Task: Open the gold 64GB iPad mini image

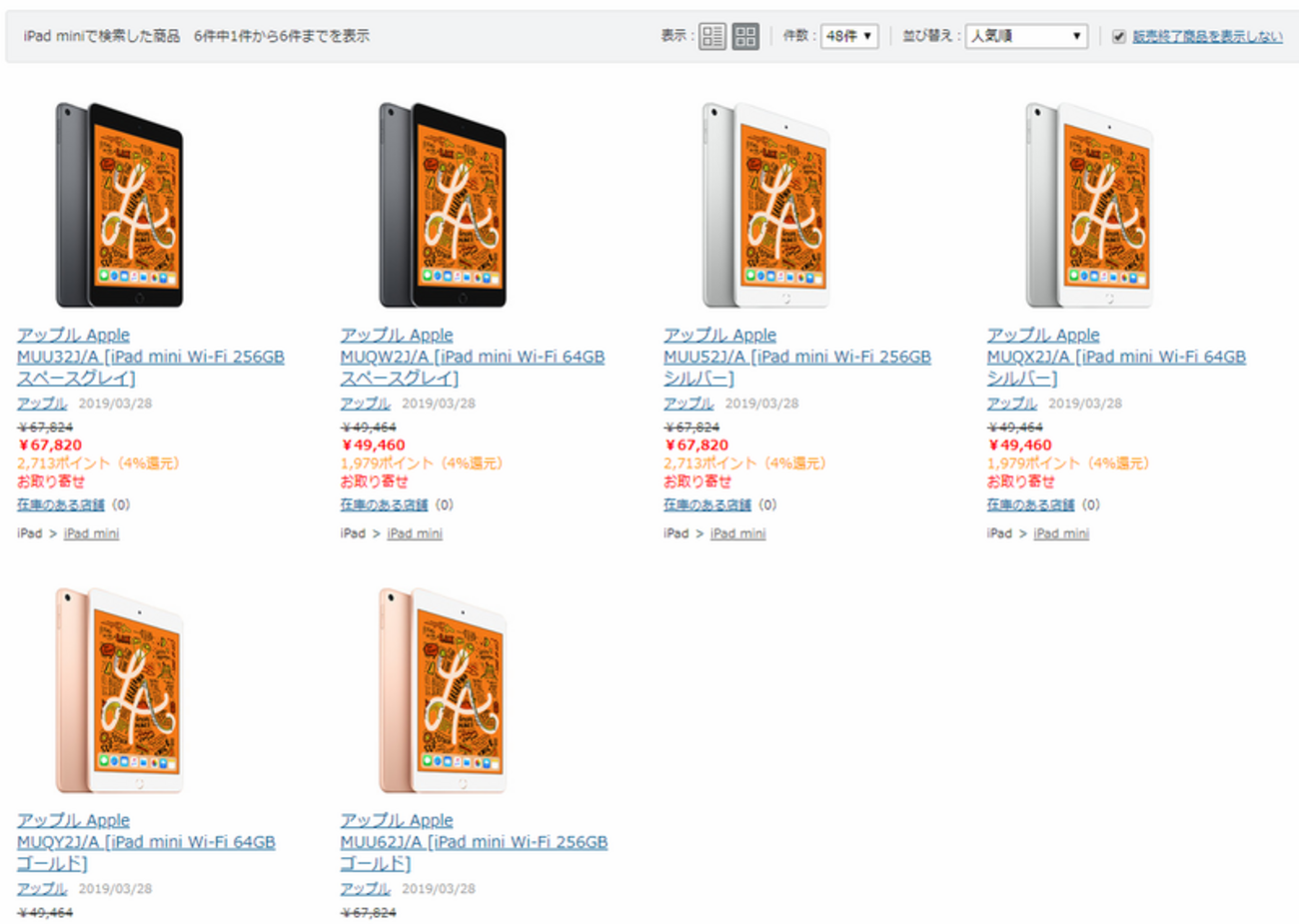Action: [x=120, y=689]
